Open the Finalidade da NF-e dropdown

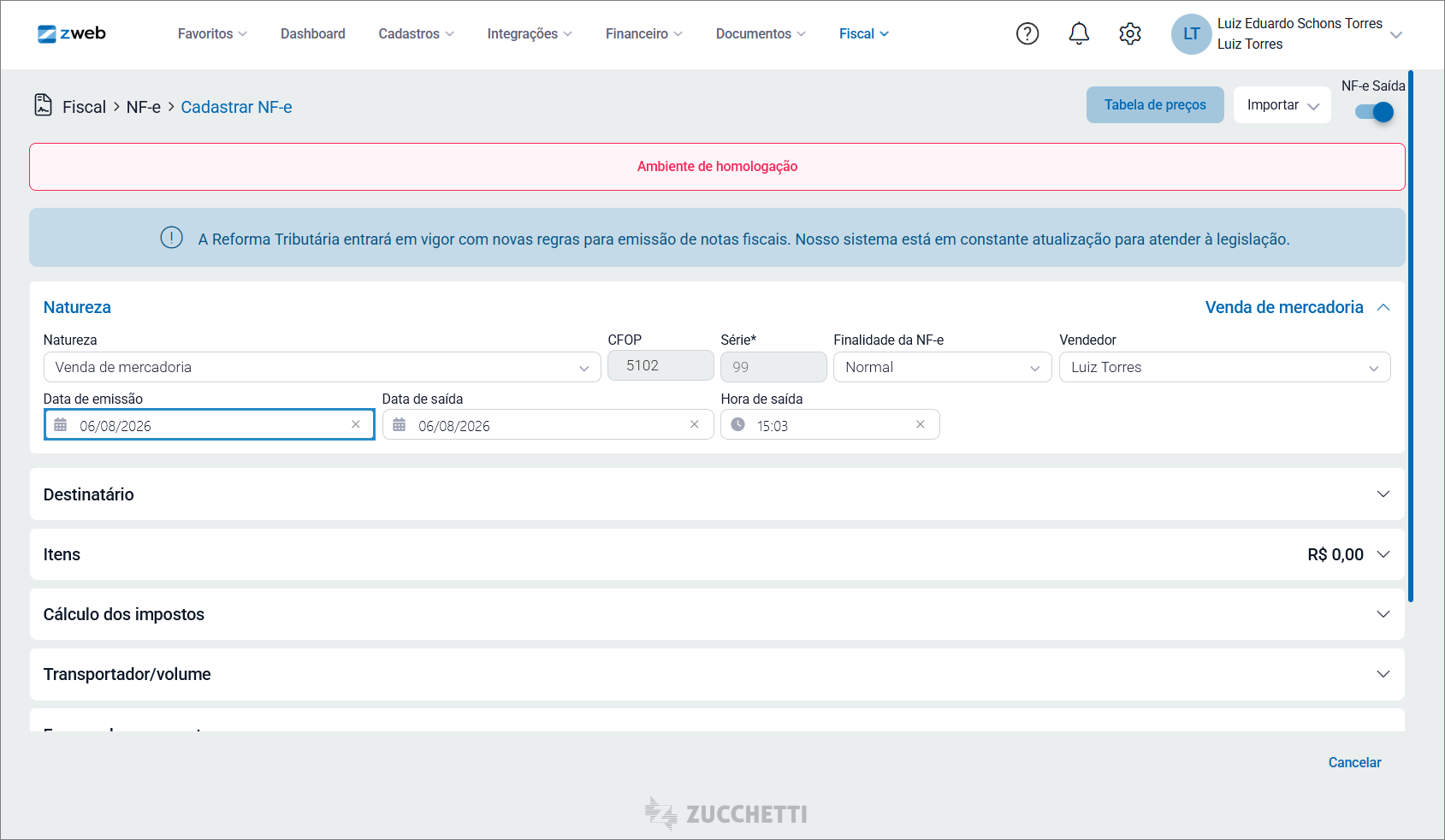click(942, 367)
